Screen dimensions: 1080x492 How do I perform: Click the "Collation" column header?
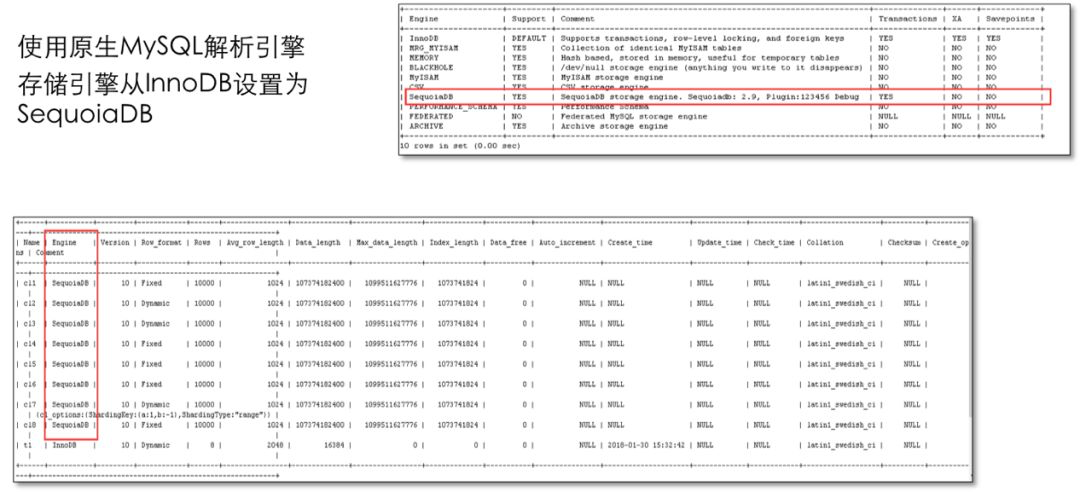tap(825, 243)
